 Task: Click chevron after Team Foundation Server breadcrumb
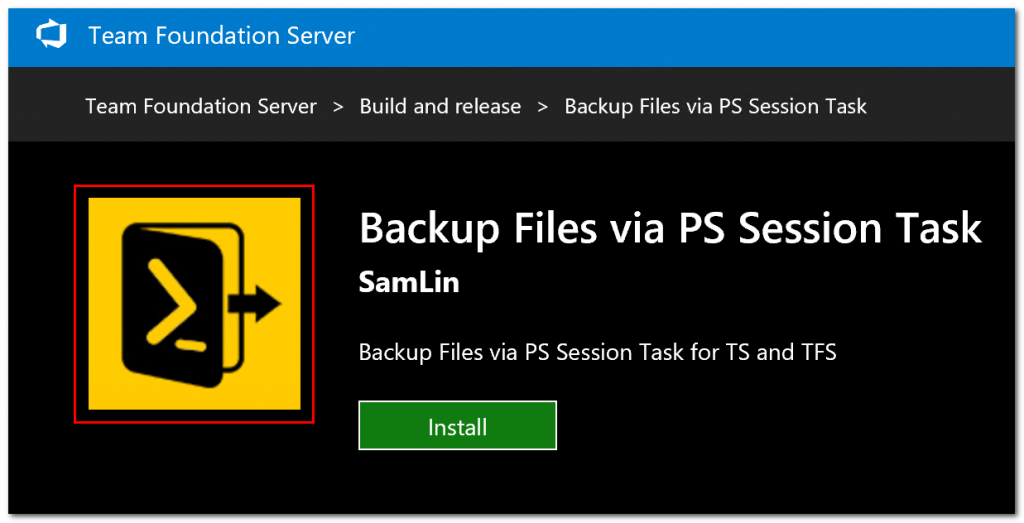(x=338, y=106)
